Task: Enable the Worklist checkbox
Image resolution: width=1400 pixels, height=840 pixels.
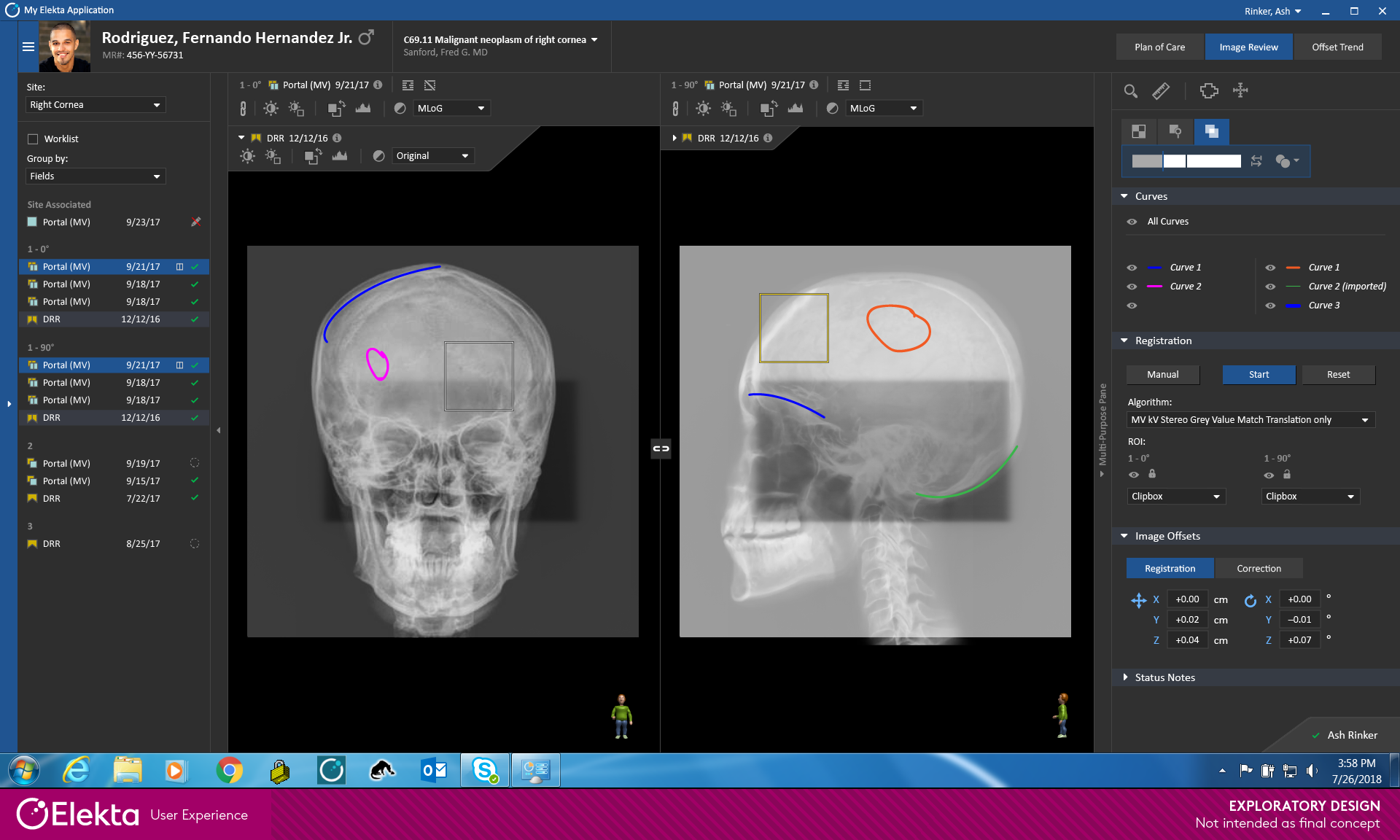Action: (x=33, y=139)
